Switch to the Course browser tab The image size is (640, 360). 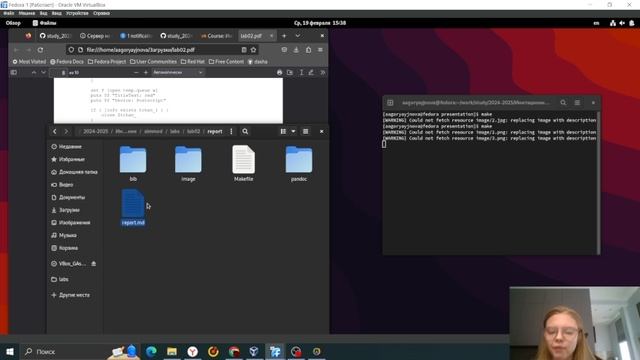[x=217, y=36]
